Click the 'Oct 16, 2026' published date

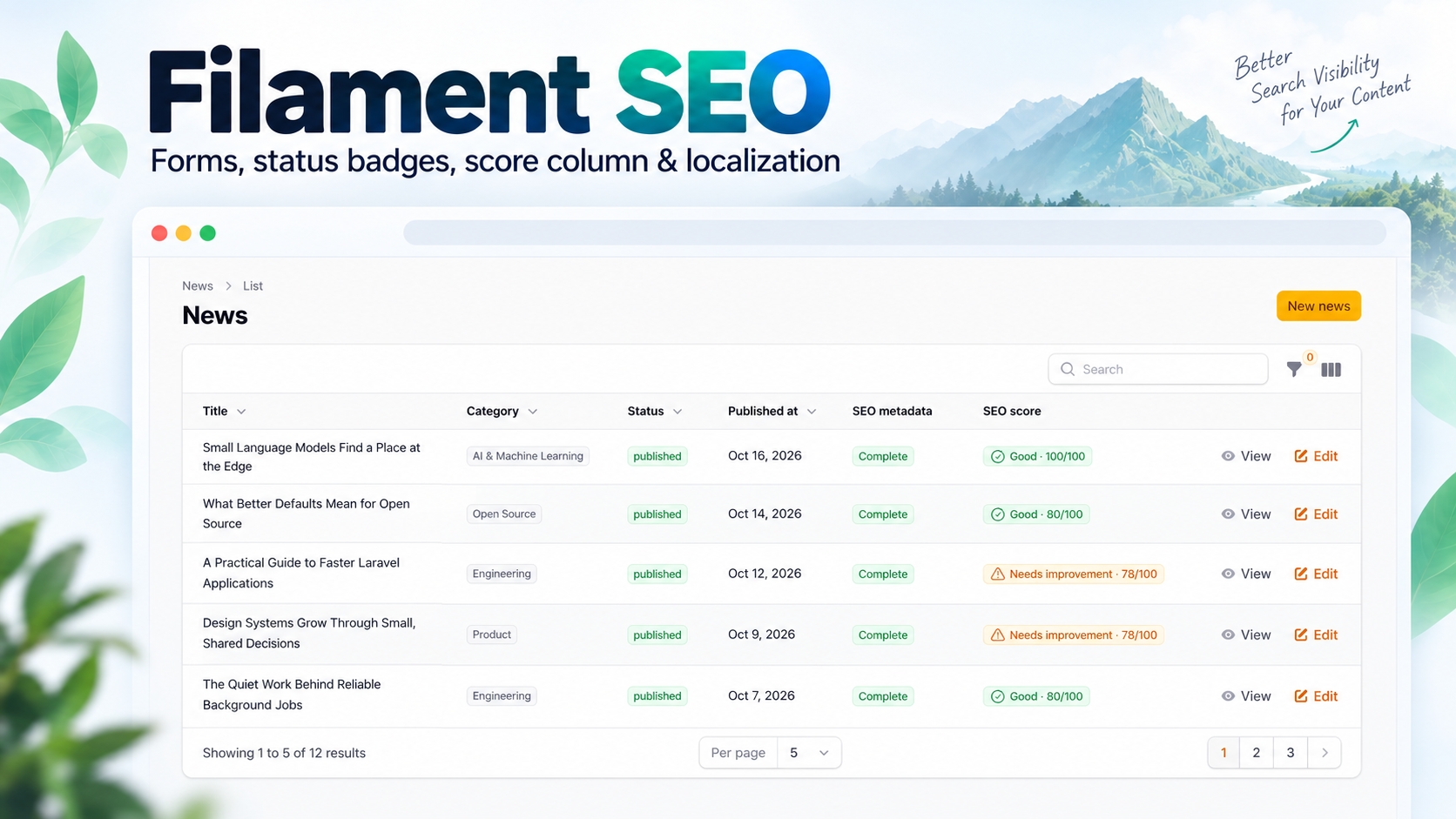(765, 455)
